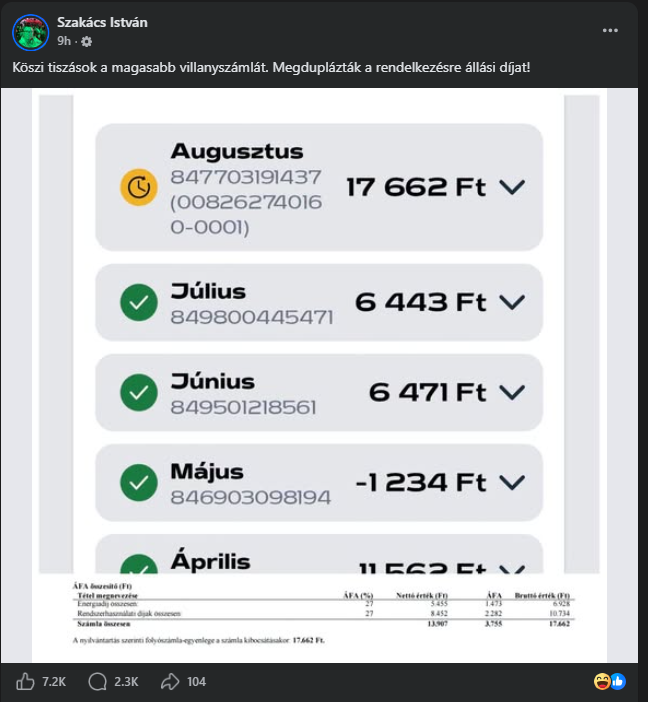This screenshot has height=702, width=648.
Task: Click the green checkmark beside Július
Action: (139, 303)
